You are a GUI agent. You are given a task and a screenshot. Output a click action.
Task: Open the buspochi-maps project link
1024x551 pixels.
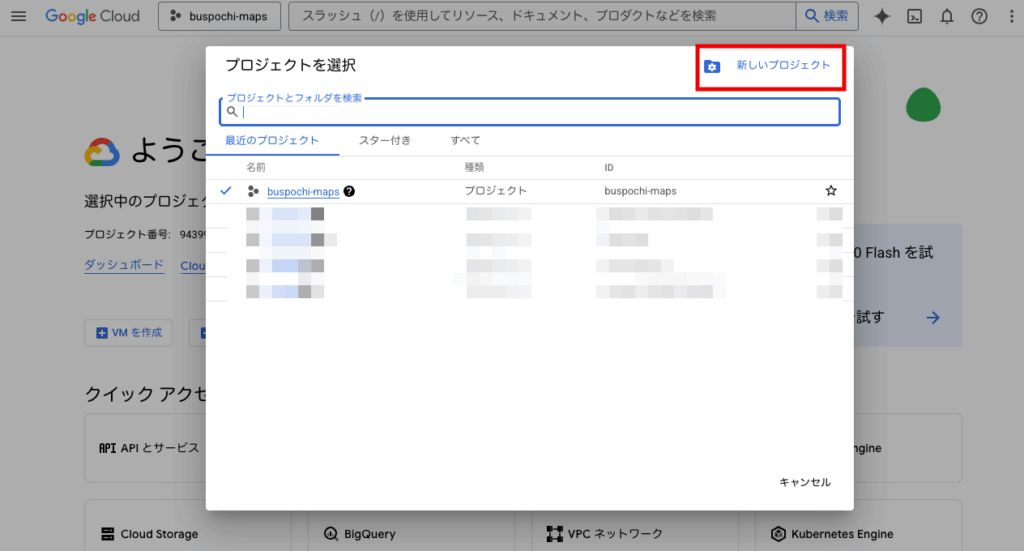302,191
